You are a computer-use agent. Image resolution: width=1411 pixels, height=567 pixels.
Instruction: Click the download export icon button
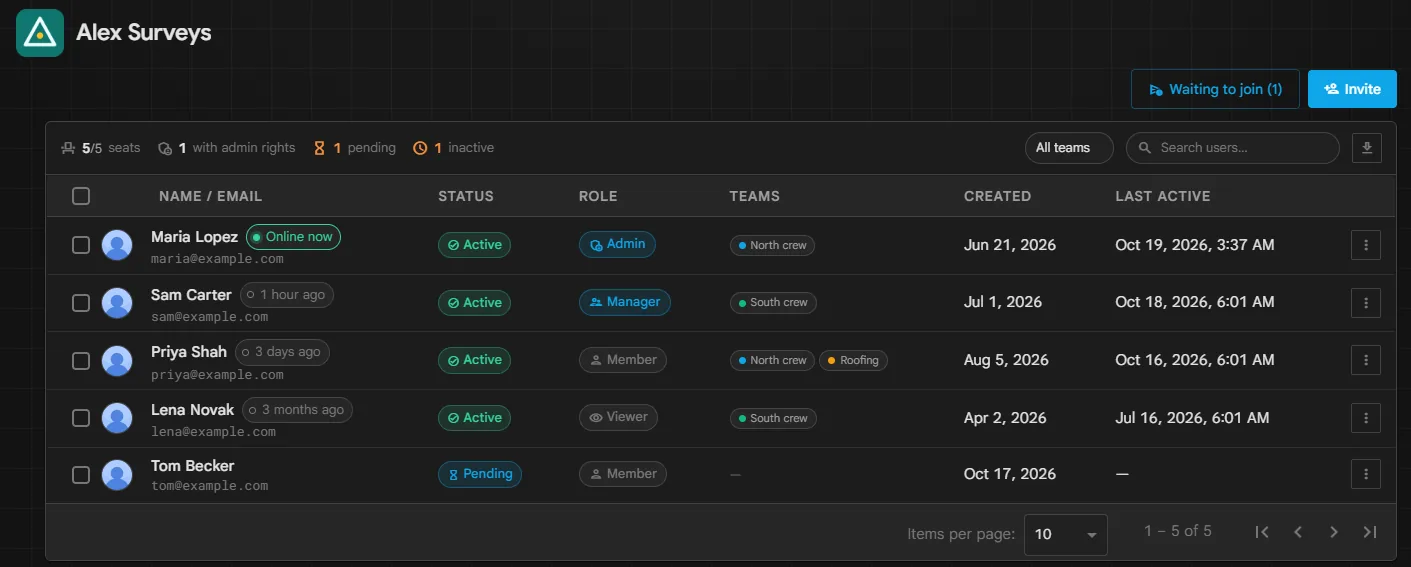(1367, 148)
